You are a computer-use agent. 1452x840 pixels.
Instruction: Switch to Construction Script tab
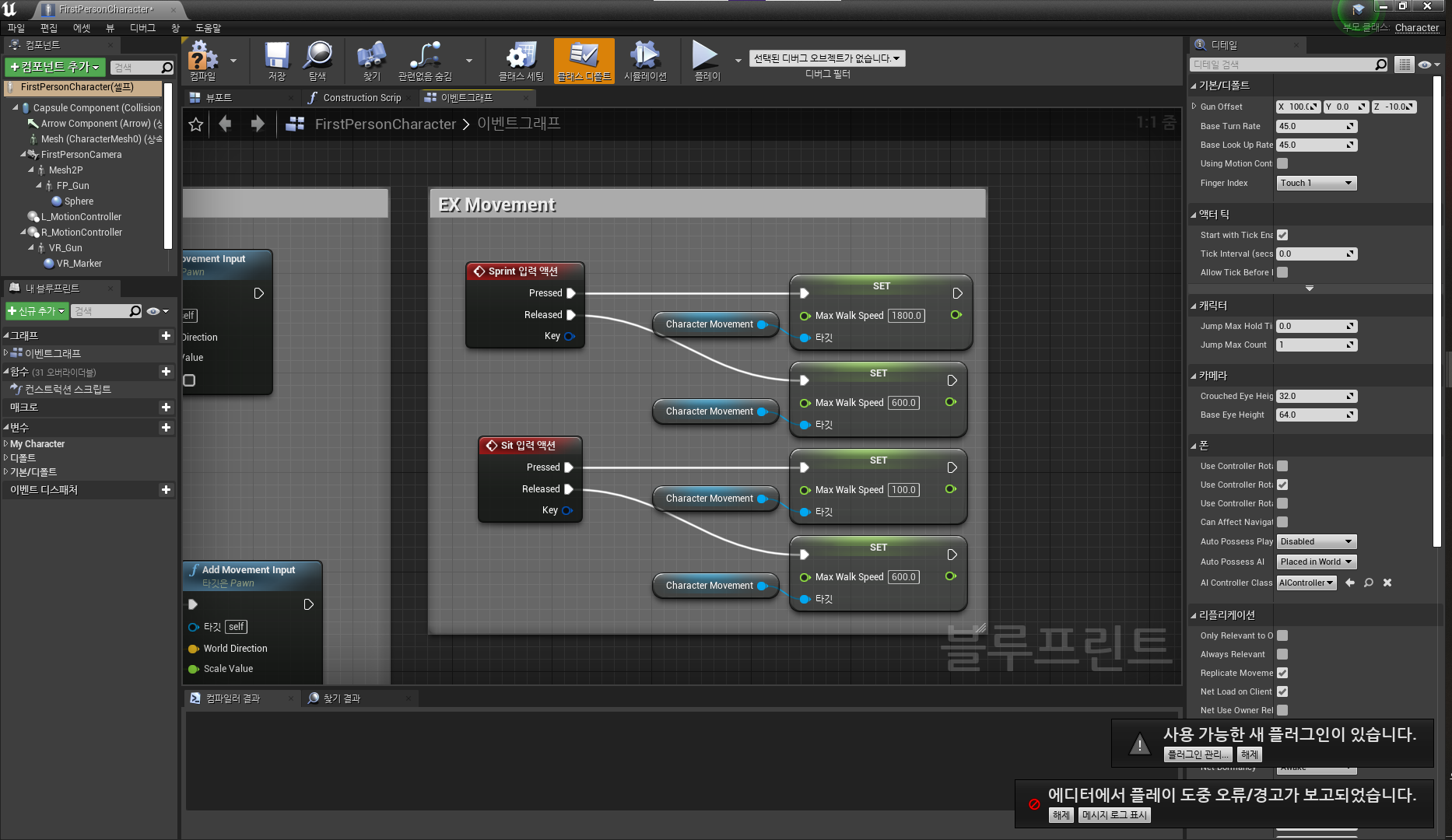[362, 97]
